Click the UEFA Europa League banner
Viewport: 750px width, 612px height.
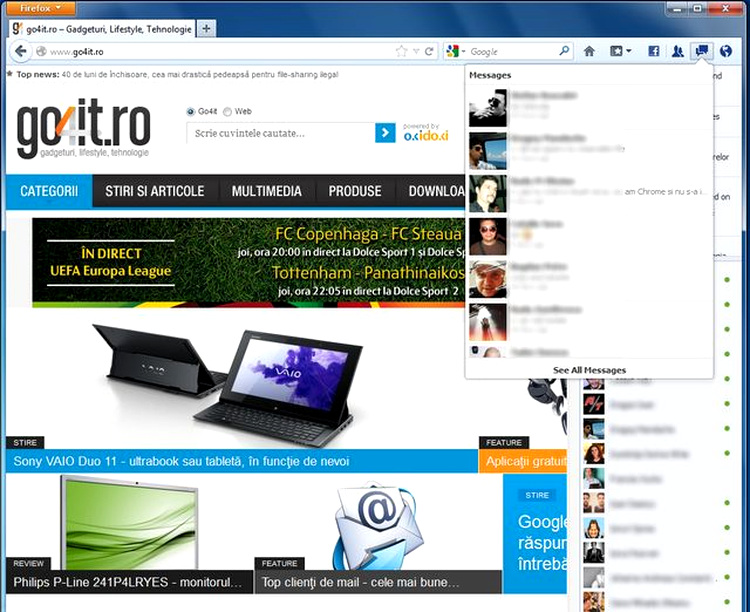click(x=248, y=263)
